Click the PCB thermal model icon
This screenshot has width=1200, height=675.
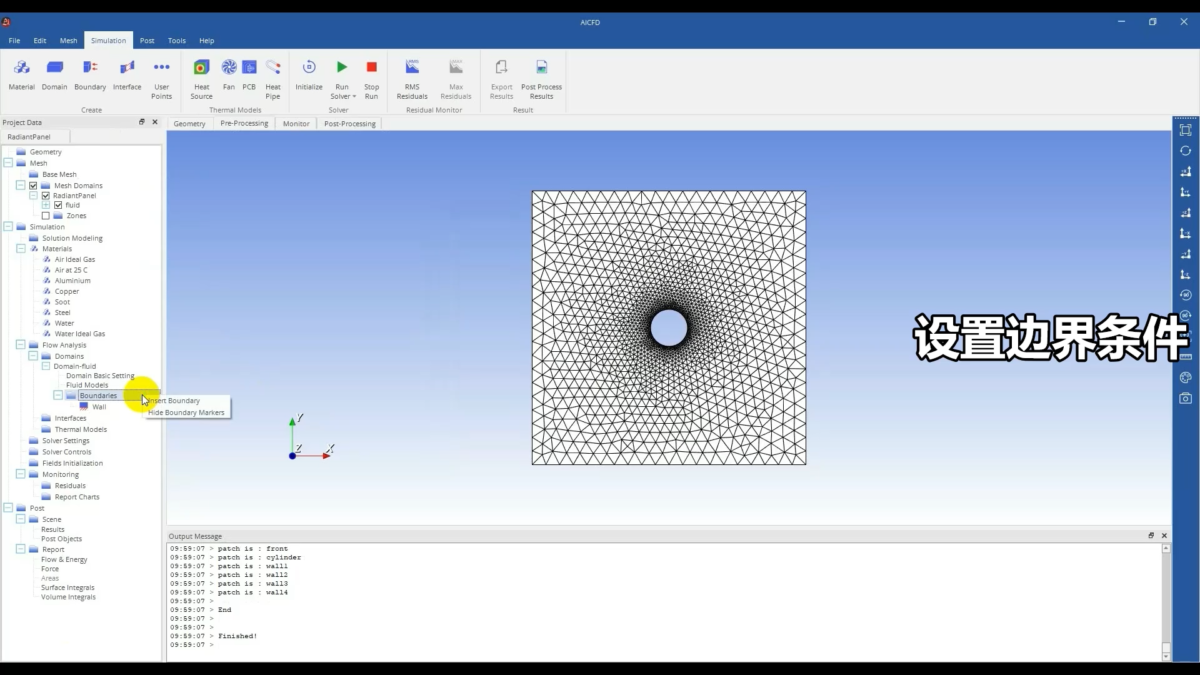pyautogui.click(x=249, y=67)
